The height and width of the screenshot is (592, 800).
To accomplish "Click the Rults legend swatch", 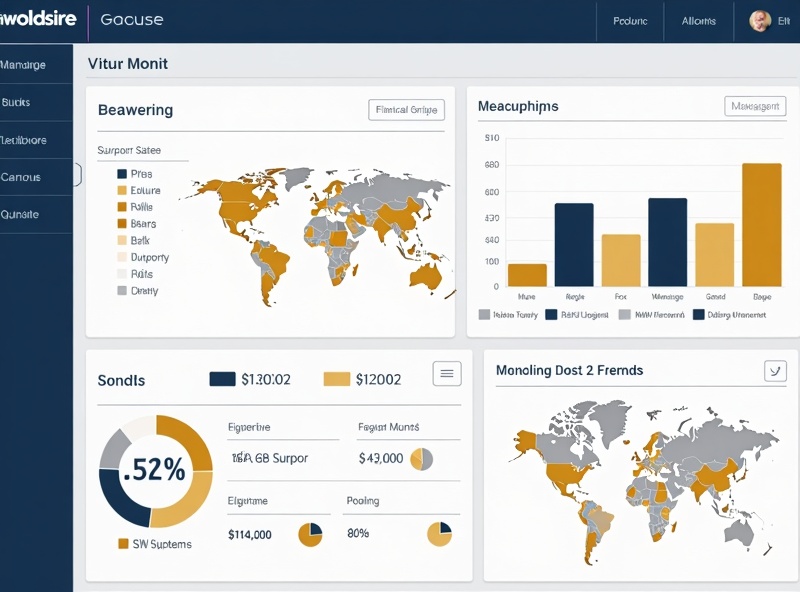I will click(x=122, y=274).
